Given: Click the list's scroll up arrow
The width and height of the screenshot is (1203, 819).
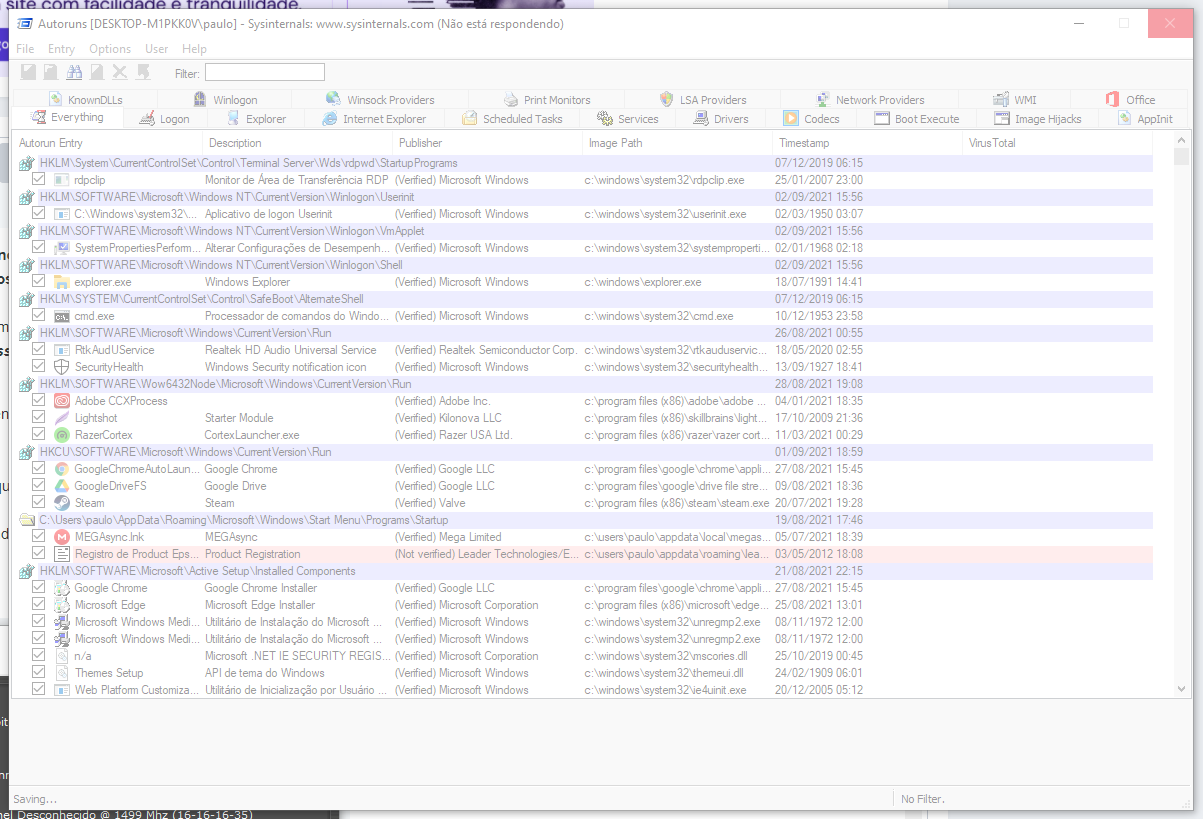Looking at the screenshot, I should click(1181, 142).
